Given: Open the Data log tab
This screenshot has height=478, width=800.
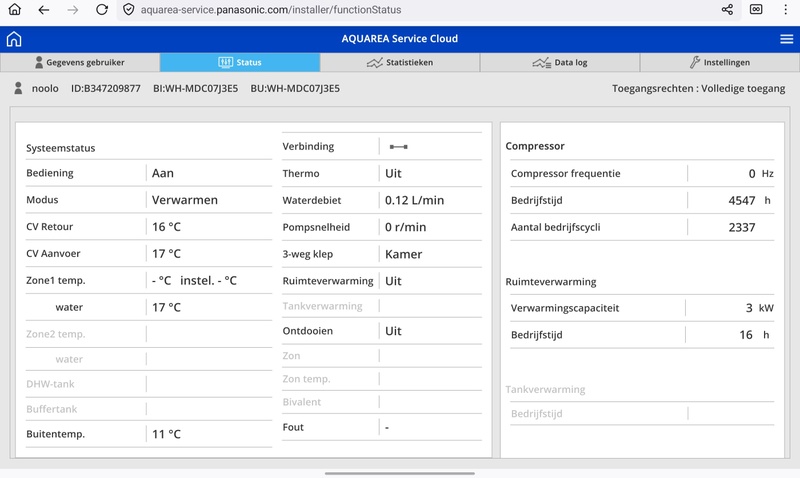Looking at the screenshot, I should 560,62.
